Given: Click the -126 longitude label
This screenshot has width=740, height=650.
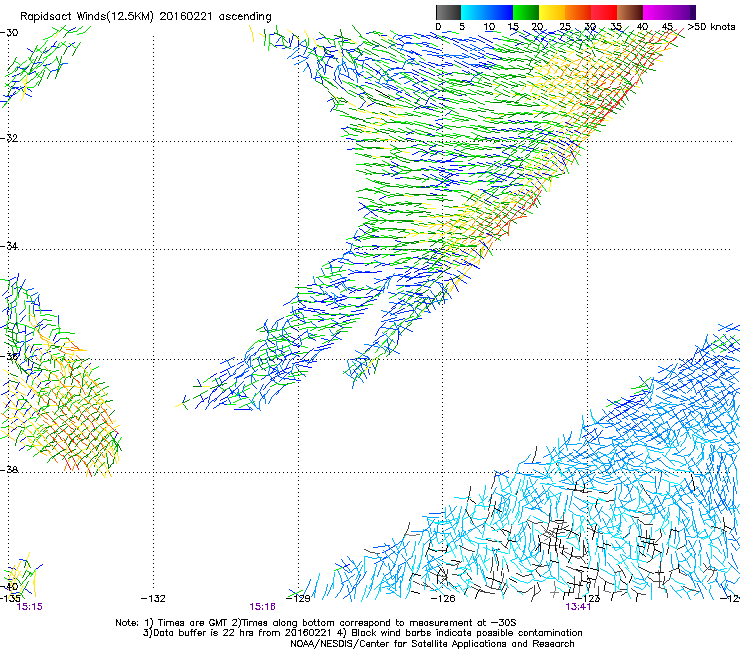Looking at the screenshot, I should [x=443, y=599].
